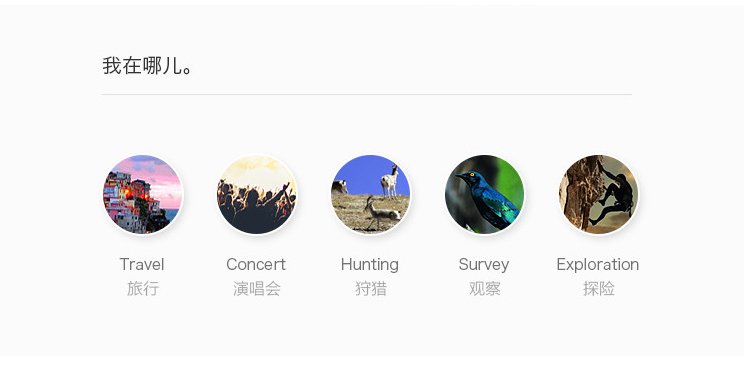Image resolution: width=750 pixels, height=378 pixels.
Task: Click the white standing antelope in Hunting image
Action: point(390,181)
